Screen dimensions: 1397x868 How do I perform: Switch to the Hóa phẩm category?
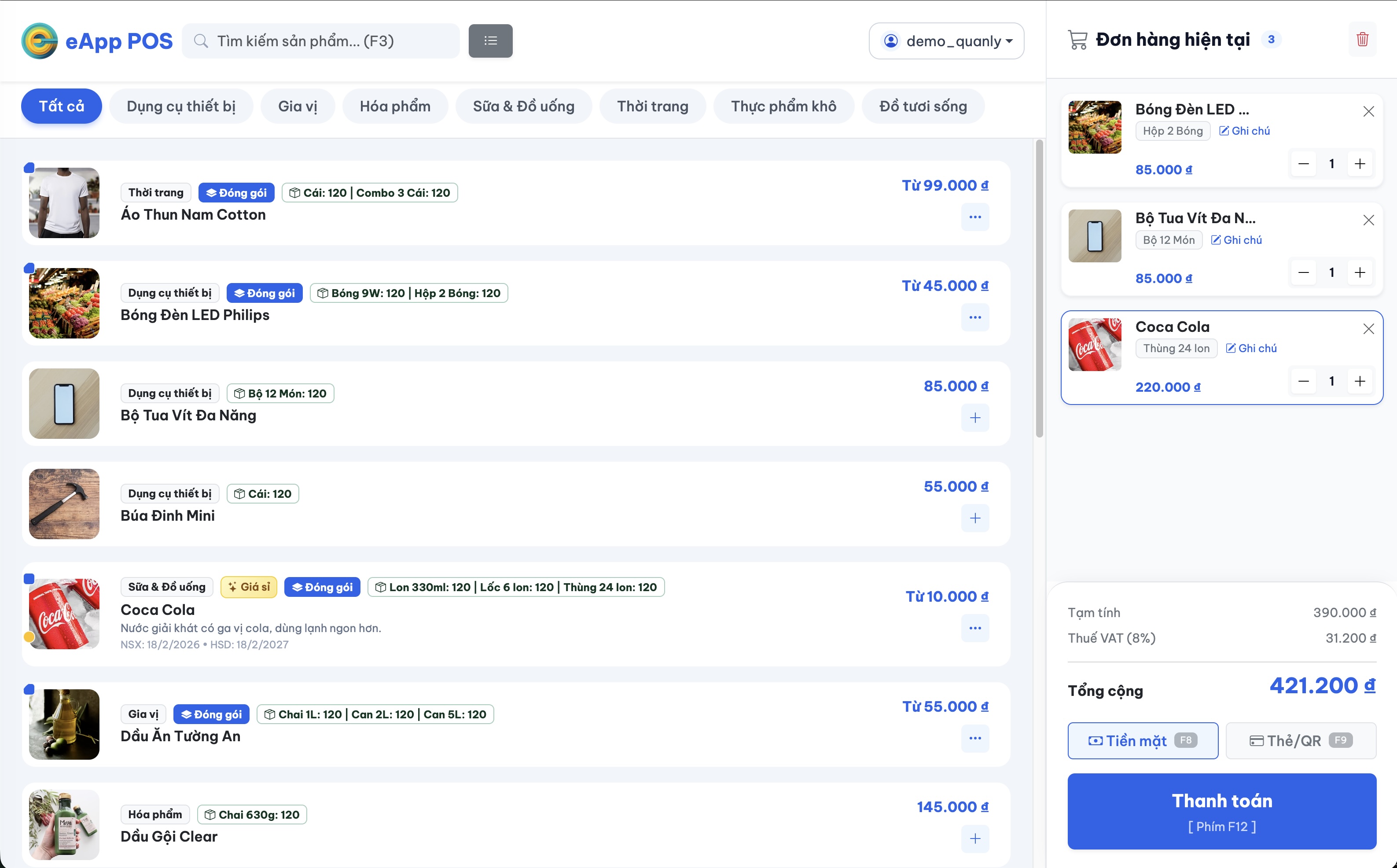pyautogui.click(x=395, y=106)
